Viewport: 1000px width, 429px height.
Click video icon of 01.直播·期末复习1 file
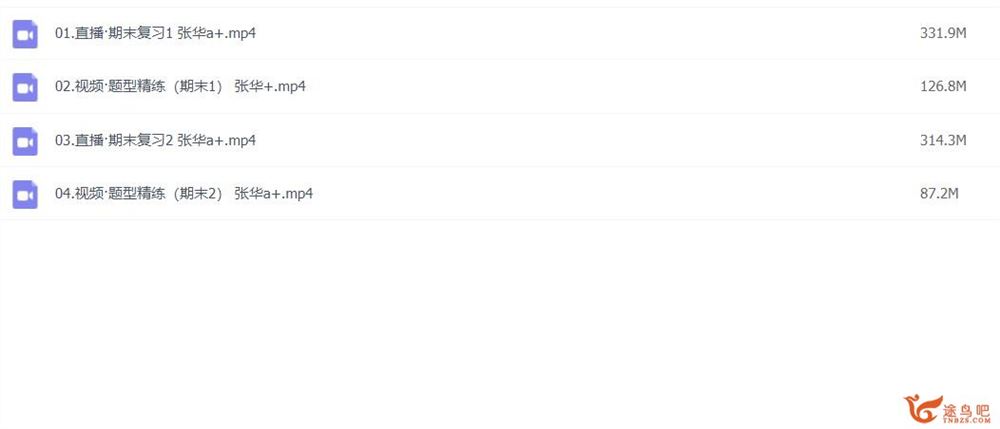coord(25,34)
